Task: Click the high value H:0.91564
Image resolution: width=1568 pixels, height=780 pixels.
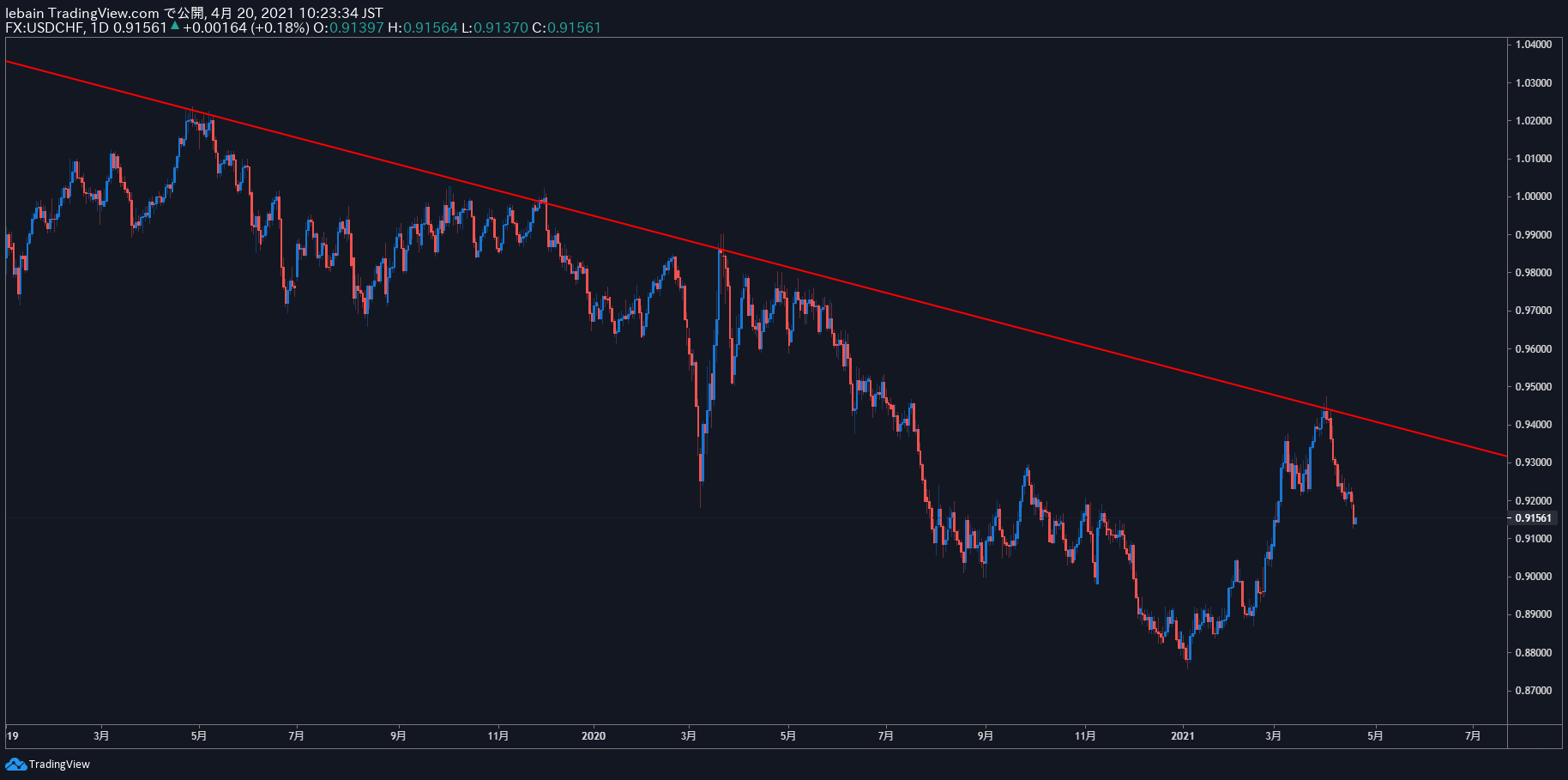Action: coord(423,27)
